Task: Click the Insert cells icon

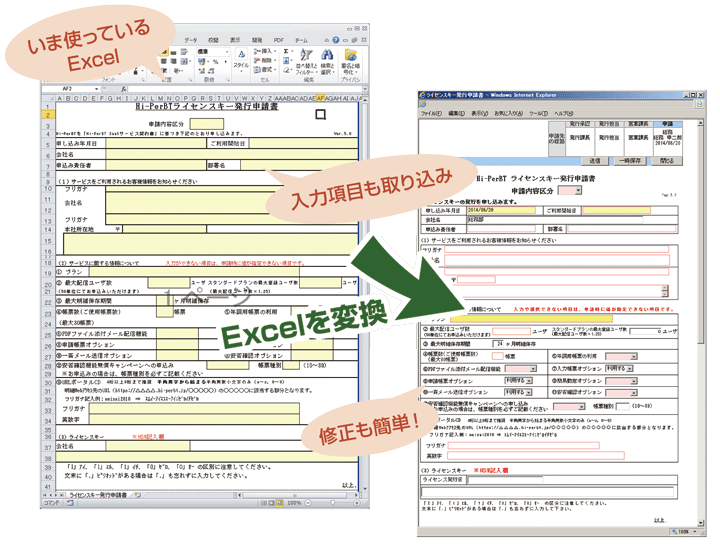Action: [257, 51]
